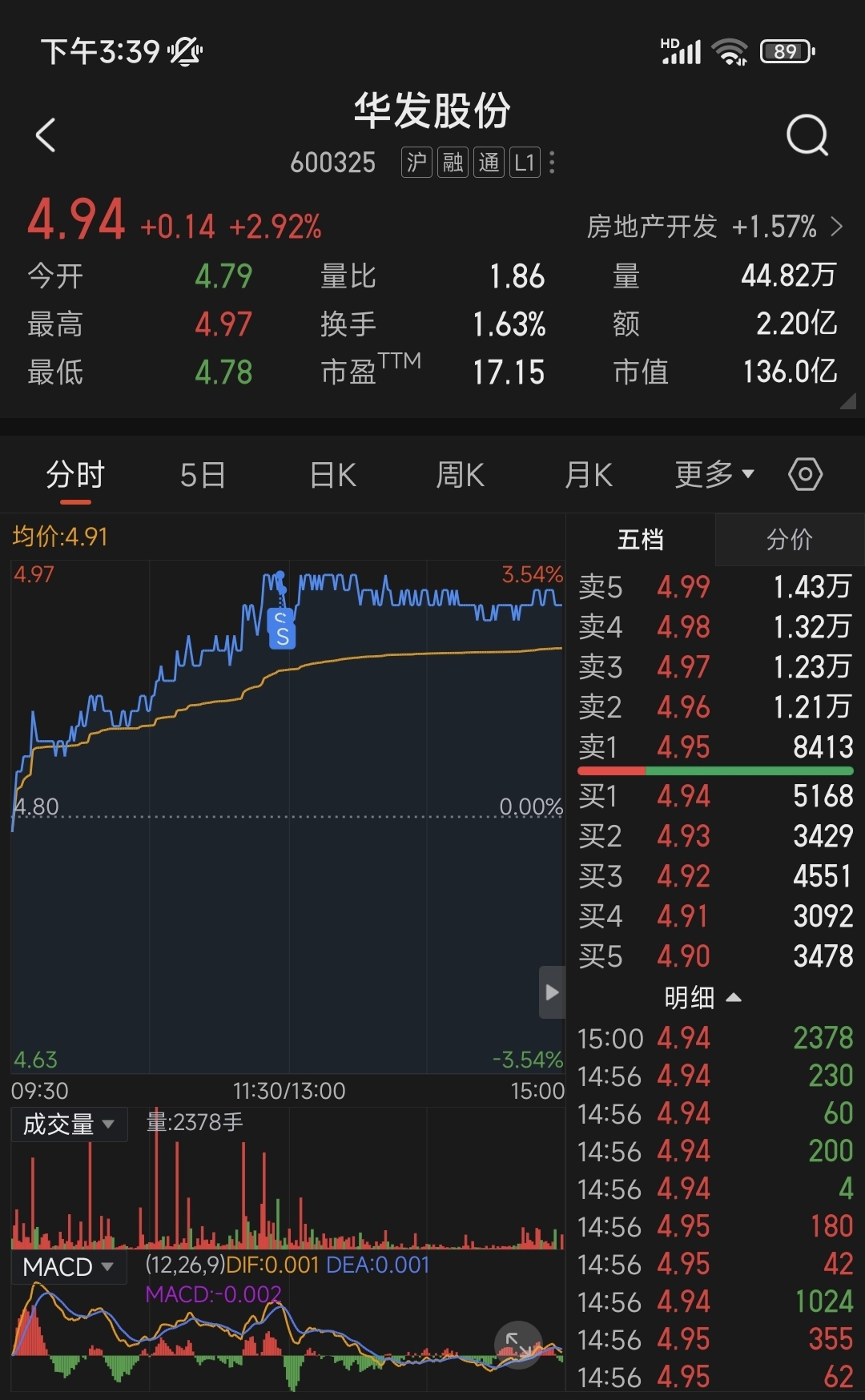Screen dimensions: 865x1400
Task: Tap the 市盈TTM value 17.15
Action: click(x=509, y=372)
